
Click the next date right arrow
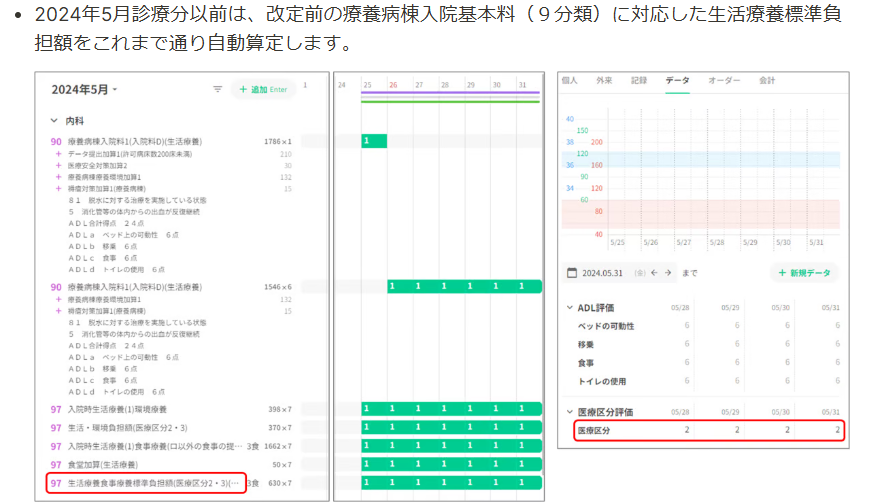click(668, 273)
